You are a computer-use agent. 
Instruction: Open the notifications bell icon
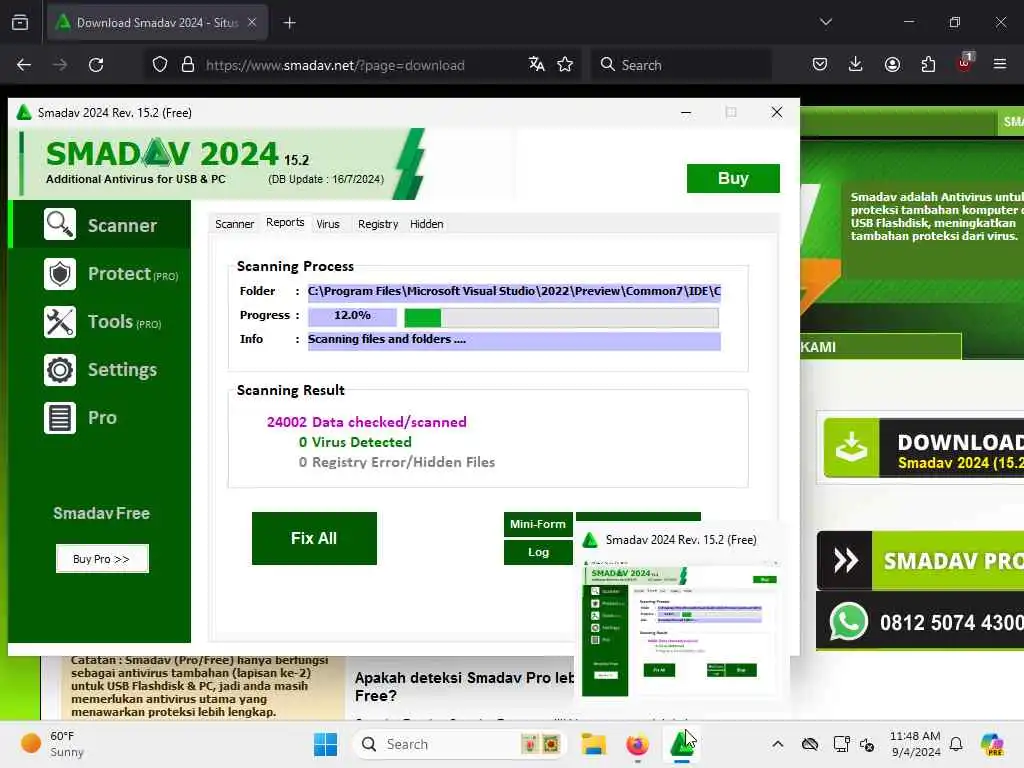pyautogui.click(x=956, y=744)
